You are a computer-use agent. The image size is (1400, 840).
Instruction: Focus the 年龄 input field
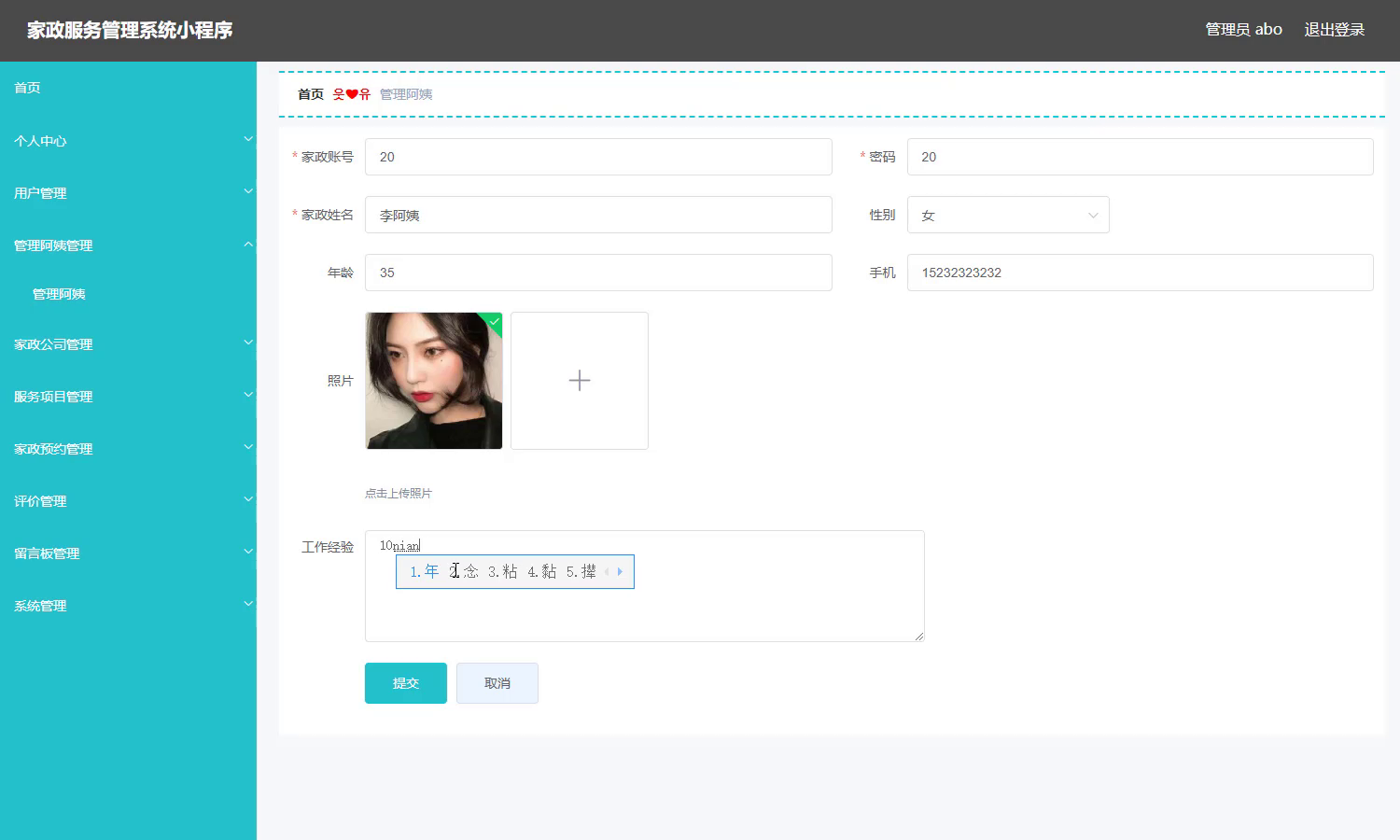tap(598, 273)
